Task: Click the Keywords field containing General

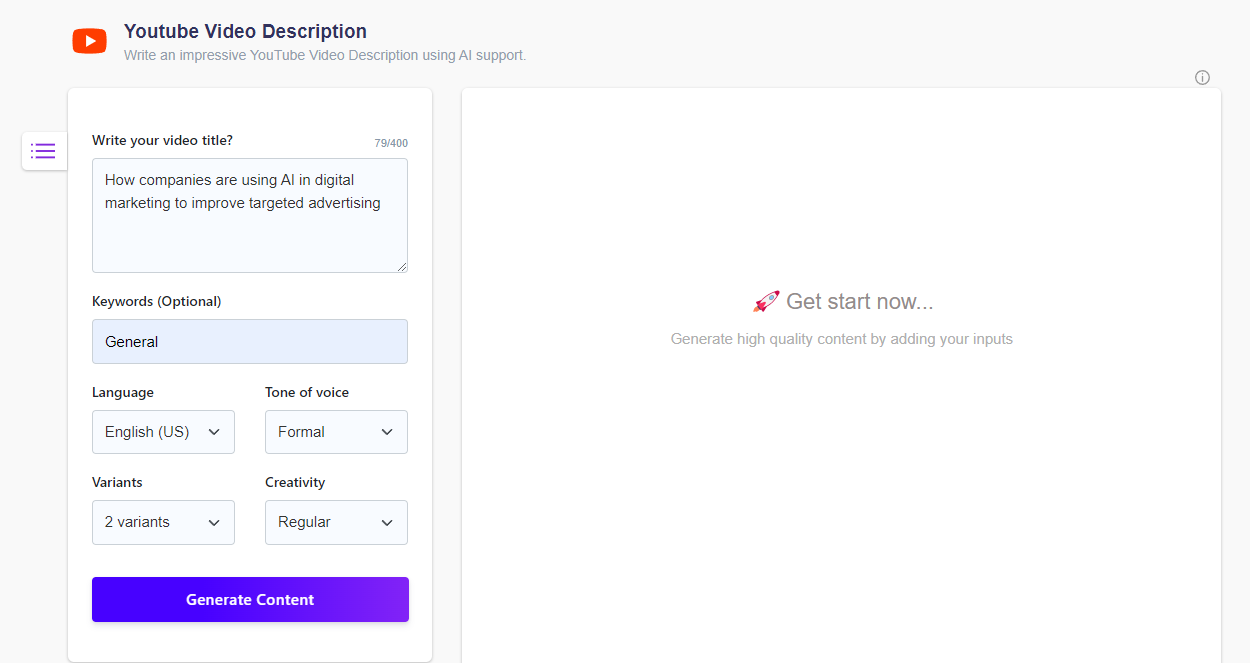Action: pyautogui.click(x=249, y=341)
